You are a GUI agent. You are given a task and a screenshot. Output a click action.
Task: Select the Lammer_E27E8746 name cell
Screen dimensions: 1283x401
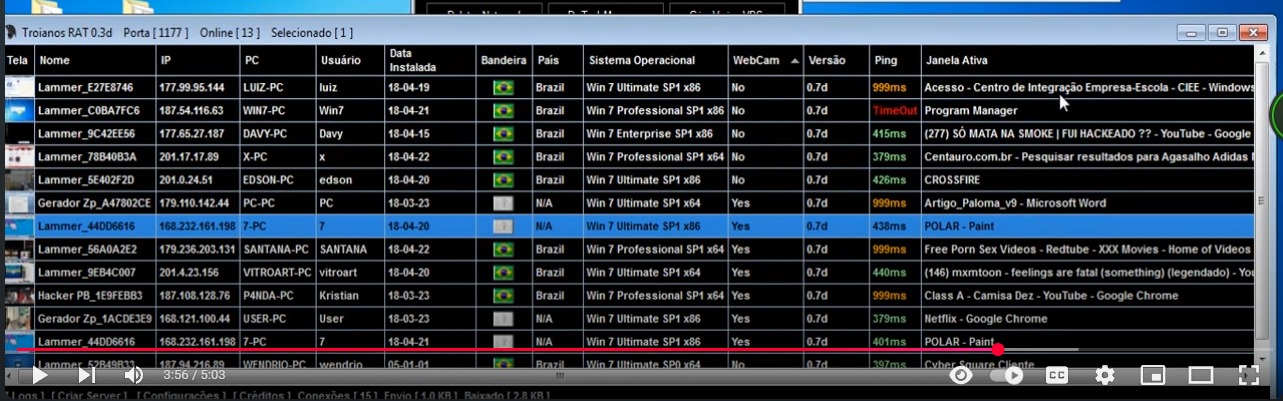(x=94, y=88)
